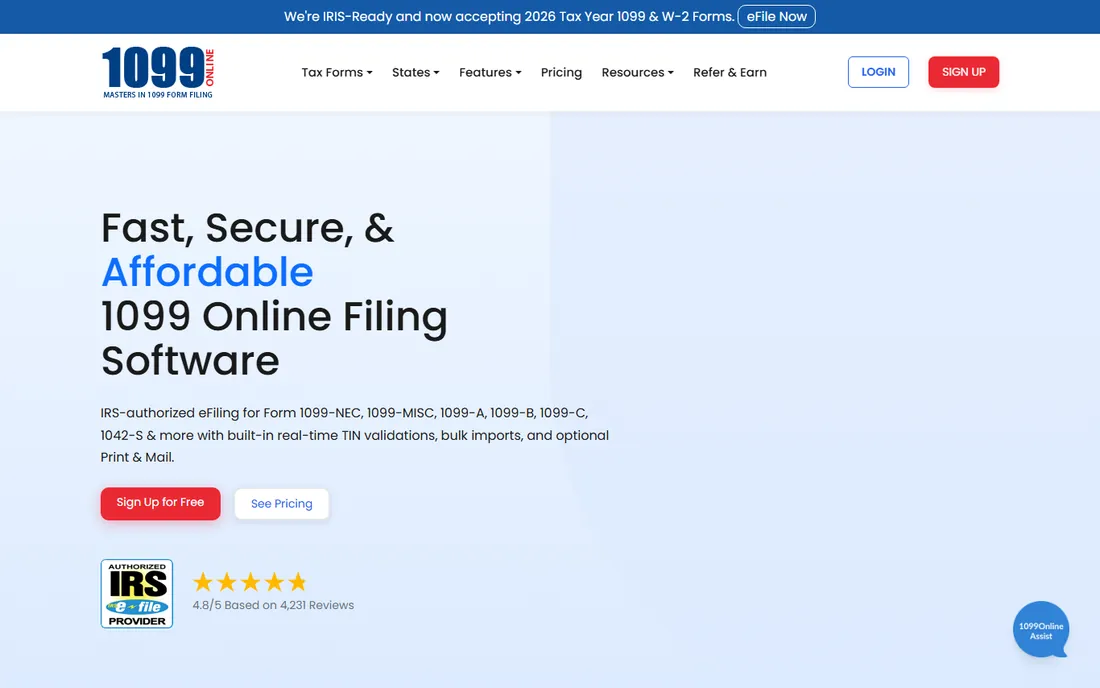Expand the States dropdown menu
1100x688 pixels.
coord(415,72)
